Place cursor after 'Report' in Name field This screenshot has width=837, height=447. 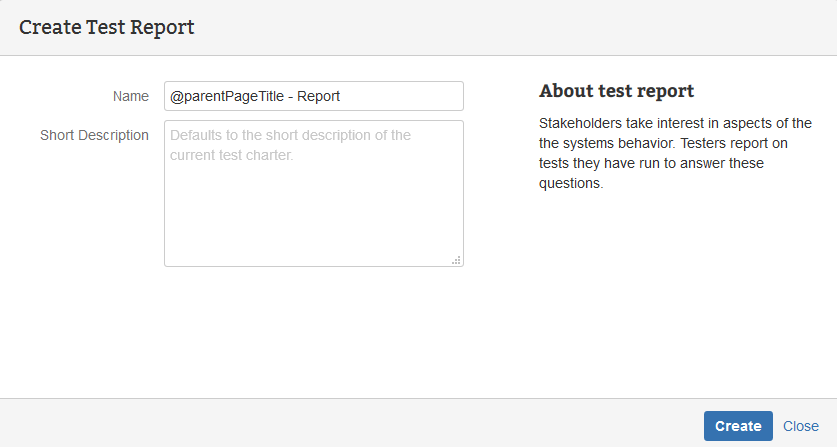click(343, 96)
